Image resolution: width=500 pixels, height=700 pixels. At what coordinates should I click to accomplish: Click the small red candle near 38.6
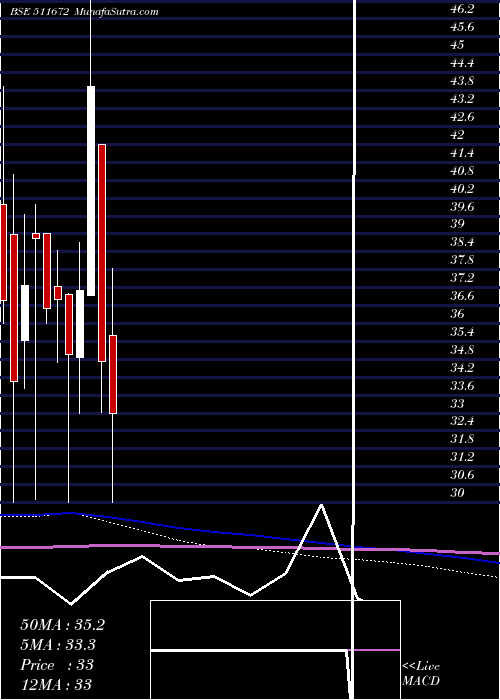tap(36, 235)
